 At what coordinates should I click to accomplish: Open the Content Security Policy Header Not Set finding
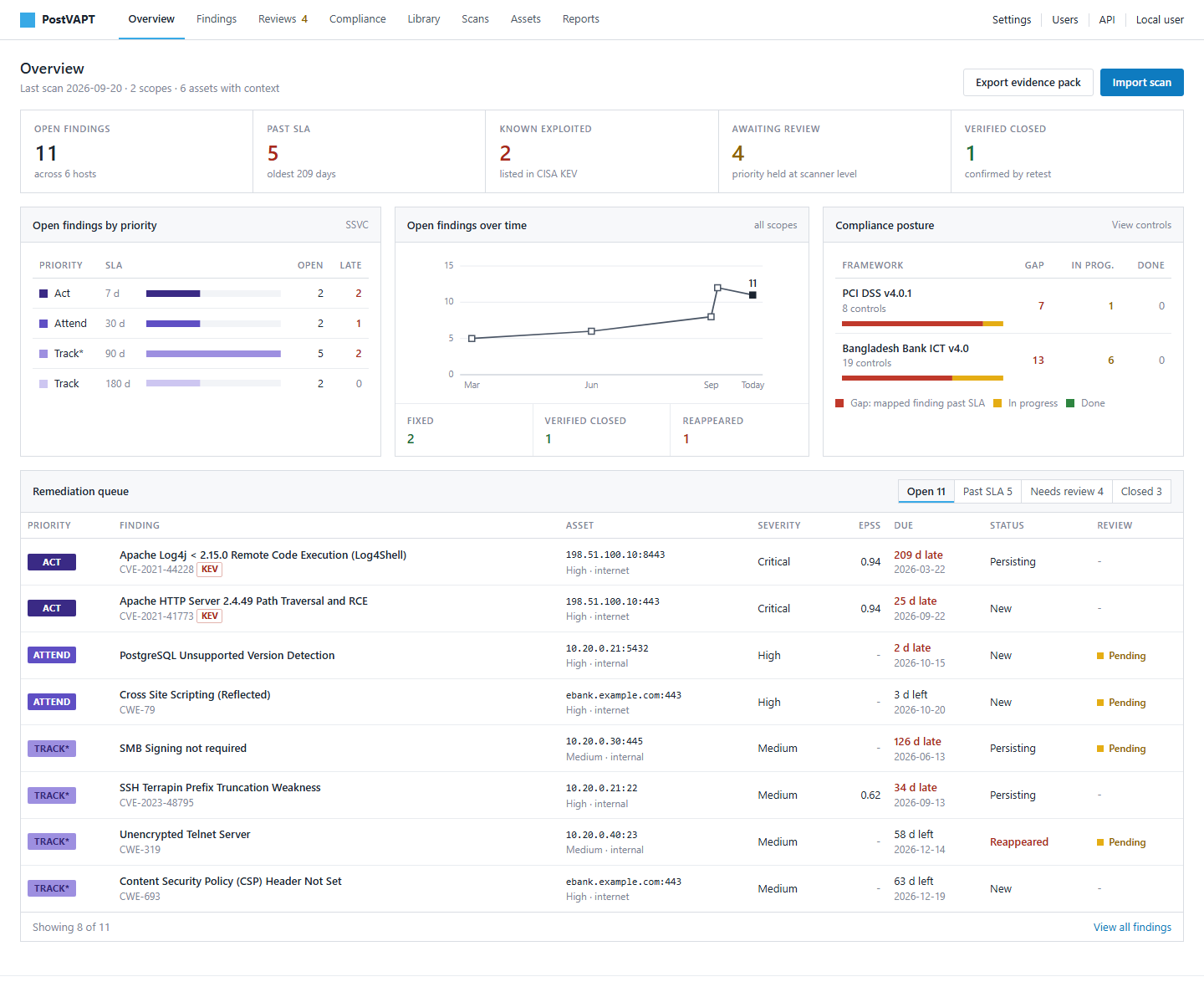coord(231,882)
